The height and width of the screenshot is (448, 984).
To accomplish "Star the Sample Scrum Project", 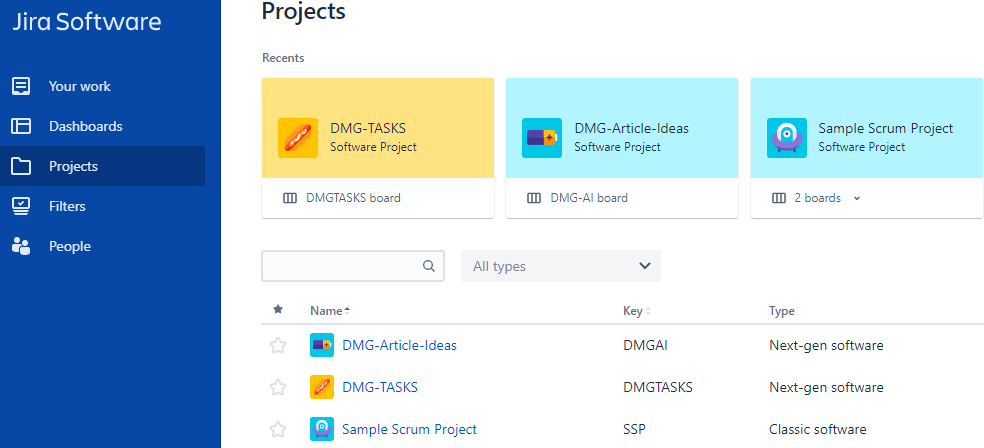I will tap(278, 430).
